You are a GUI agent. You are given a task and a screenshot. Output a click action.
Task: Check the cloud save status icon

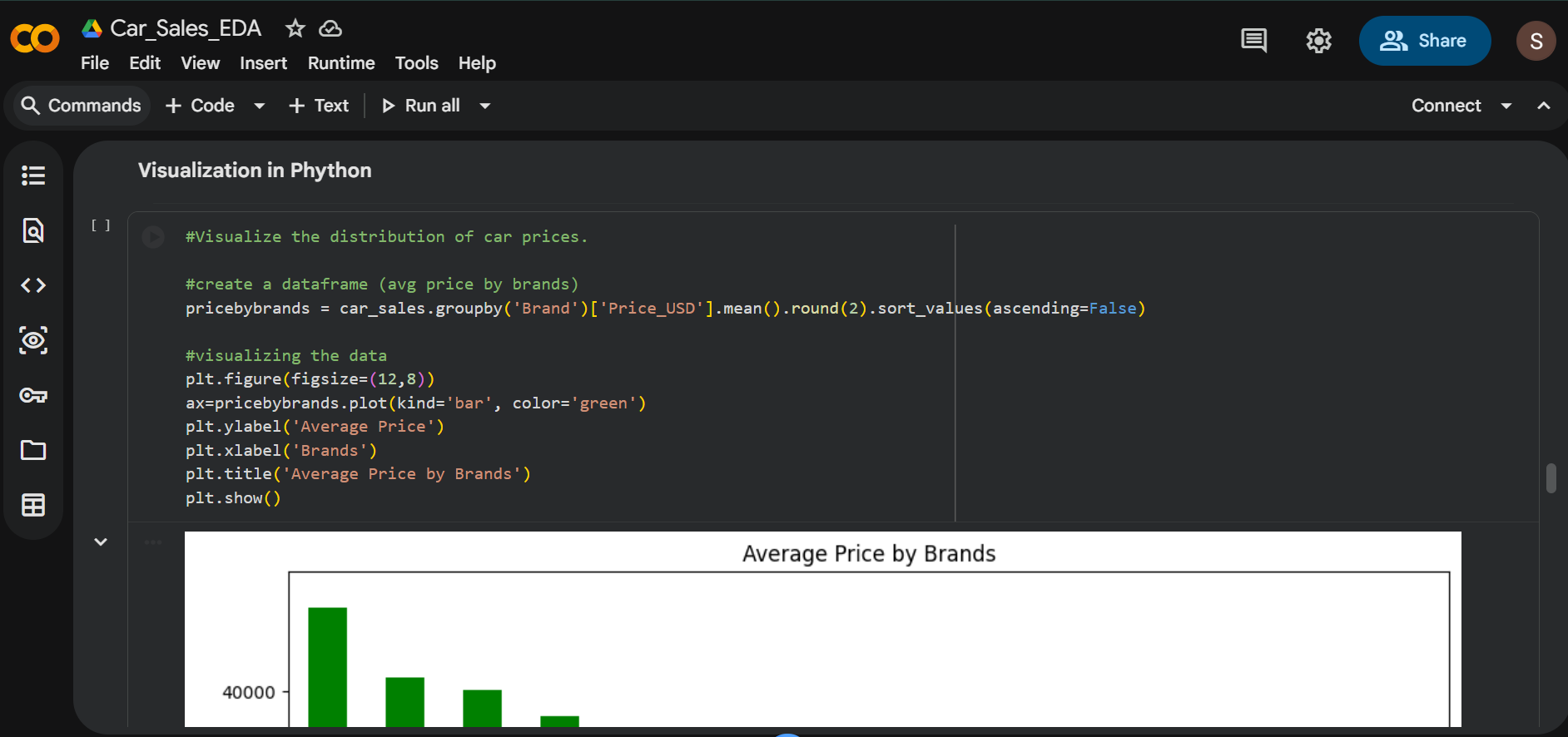tap(330, 29)
